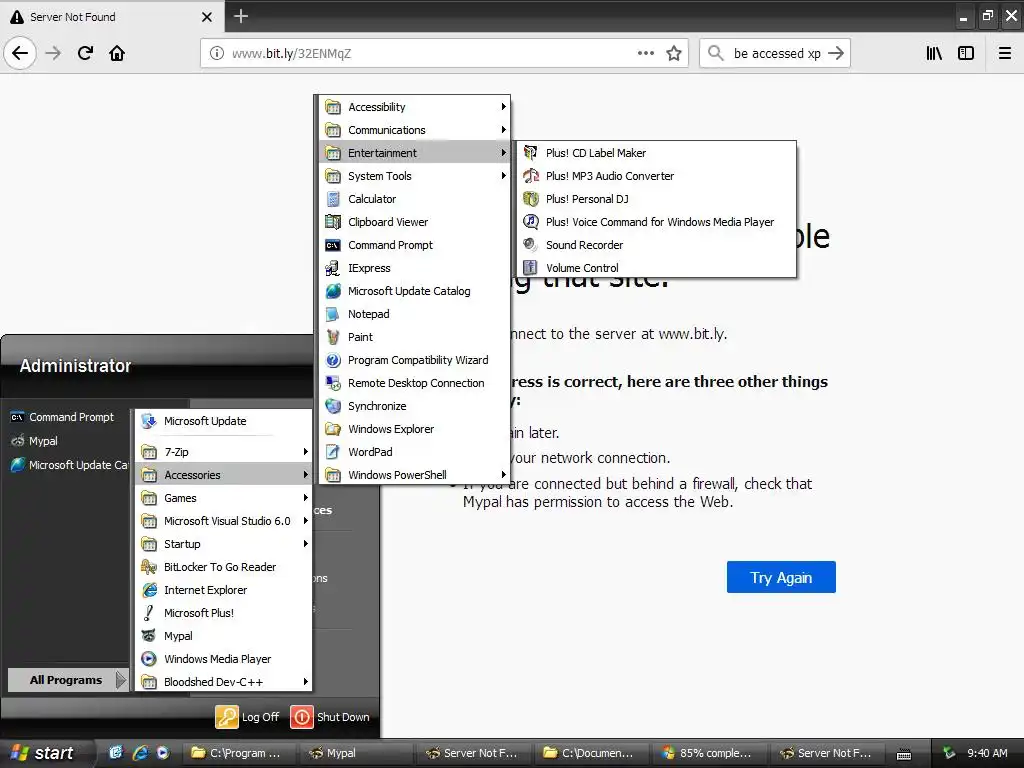Launch Calculator from Accessories
The width and height of the screenshot is (1024, 768).
point(415,199)
